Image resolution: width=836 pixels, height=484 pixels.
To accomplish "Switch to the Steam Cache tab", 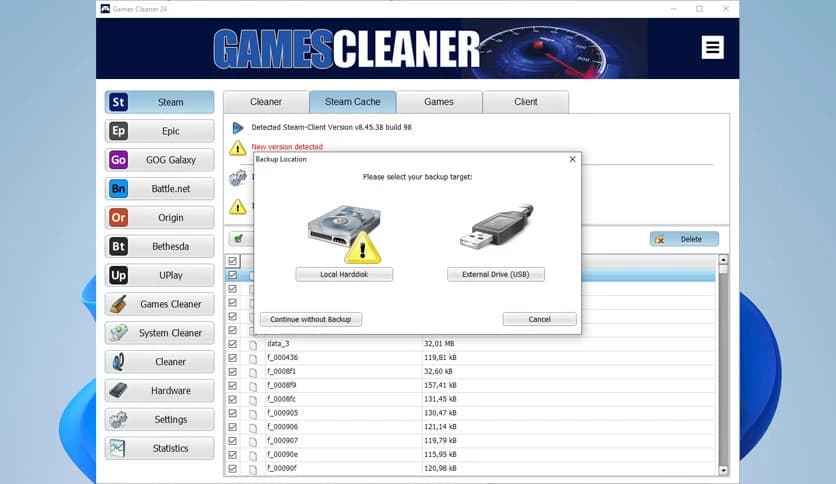I will tap(352, 102).
